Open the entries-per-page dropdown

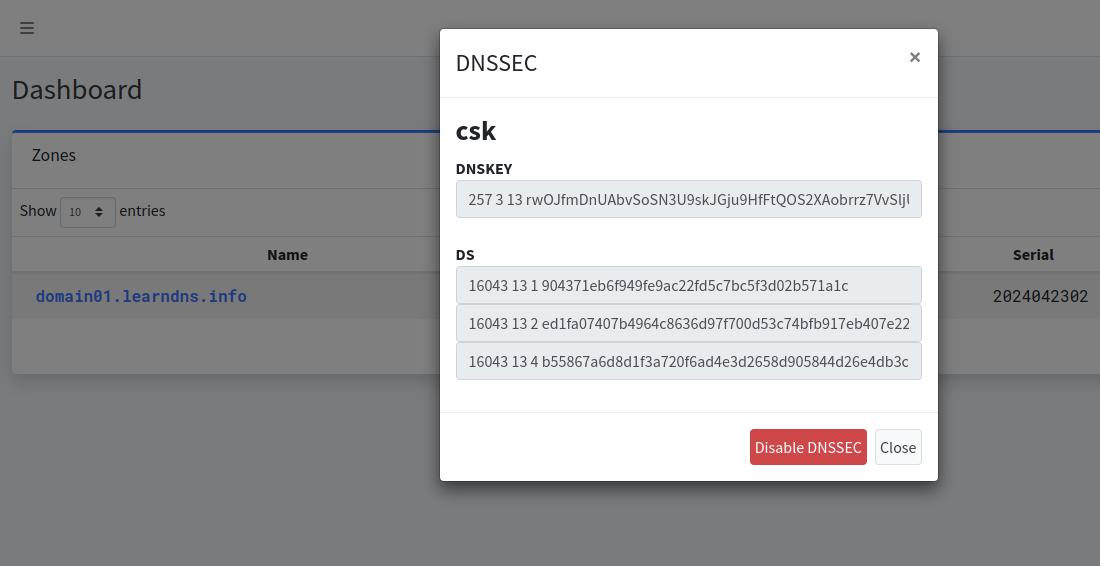(x=88, y=212)
